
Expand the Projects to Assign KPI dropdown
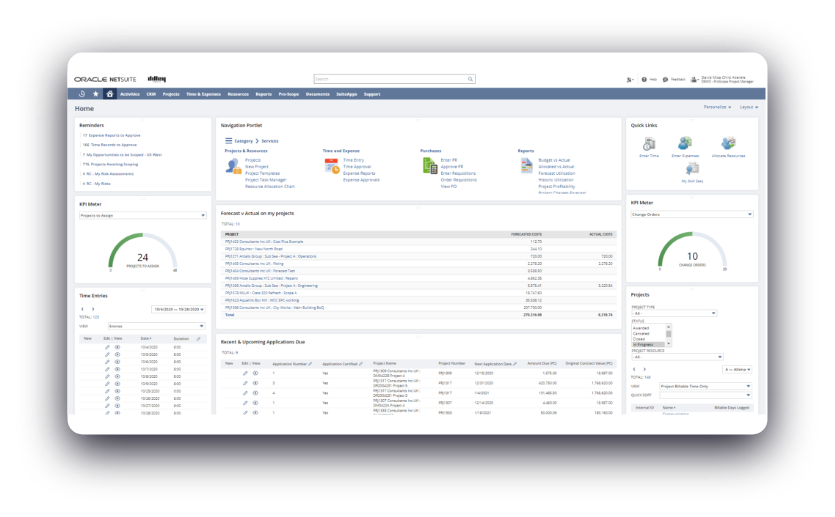point(142,214)
